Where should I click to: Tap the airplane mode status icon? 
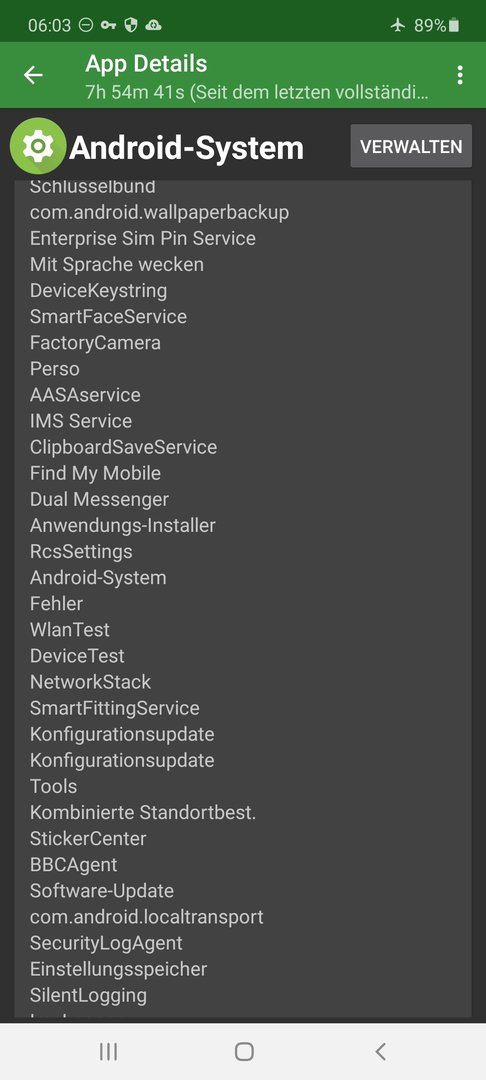click(x=398, y=25)
